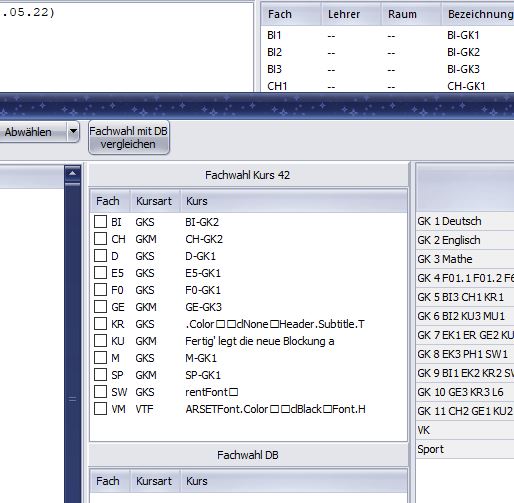Image resolution: width=514 pixels, height=503 pixels.
Task: Click Kursart header in Fachwahl DB table
Action: [155, 481]
